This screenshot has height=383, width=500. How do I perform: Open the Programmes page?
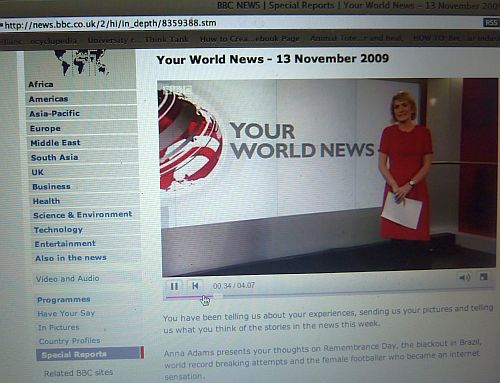pos(64,300)
